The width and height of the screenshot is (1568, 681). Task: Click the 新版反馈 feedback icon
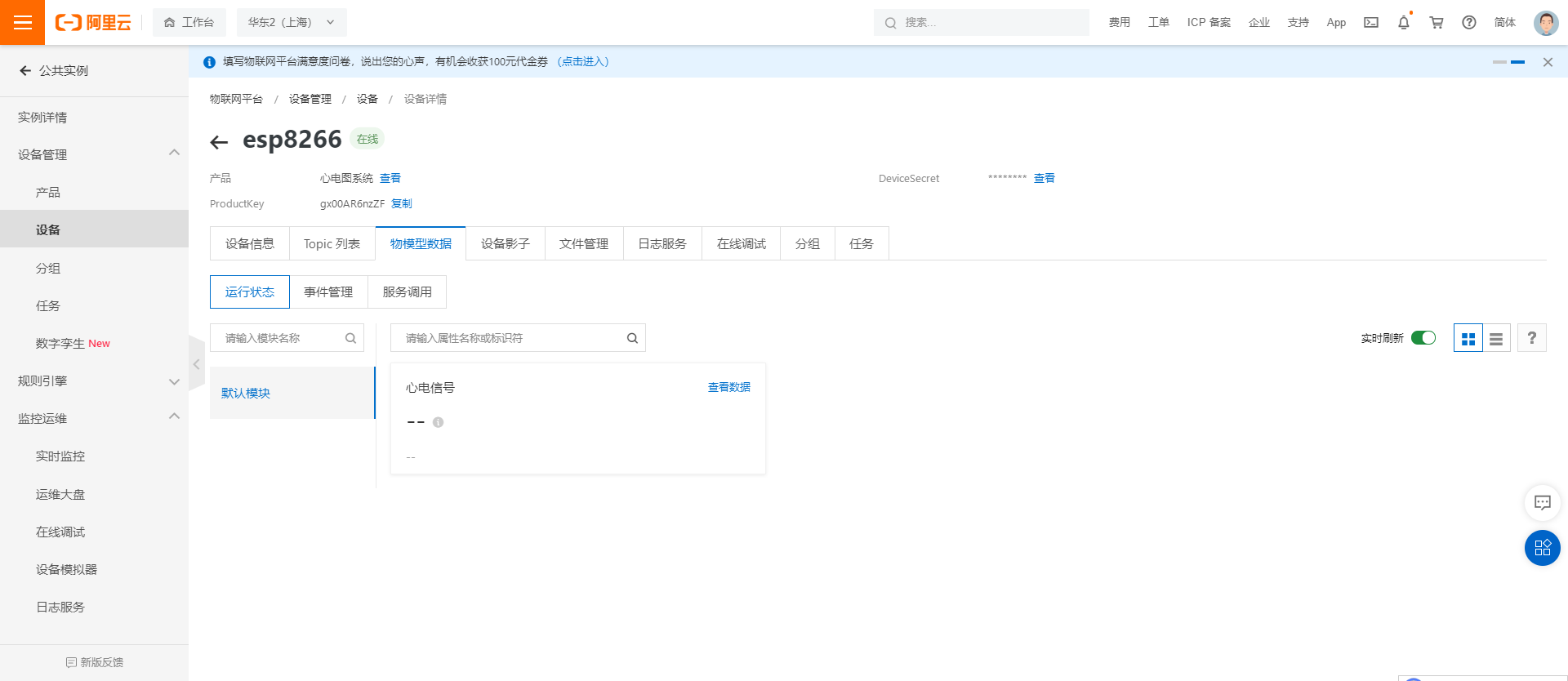point(71,662)
